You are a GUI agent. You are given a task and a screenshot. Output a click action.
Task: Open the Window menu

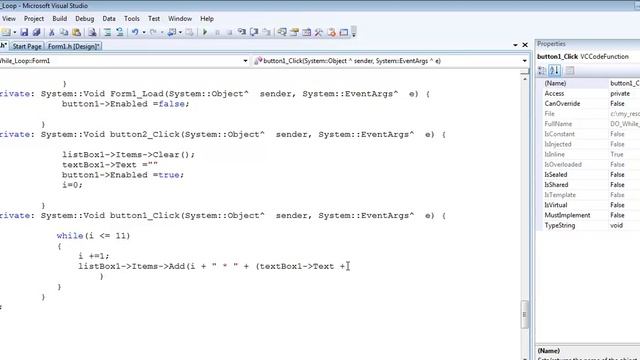[x=180, y=19]
